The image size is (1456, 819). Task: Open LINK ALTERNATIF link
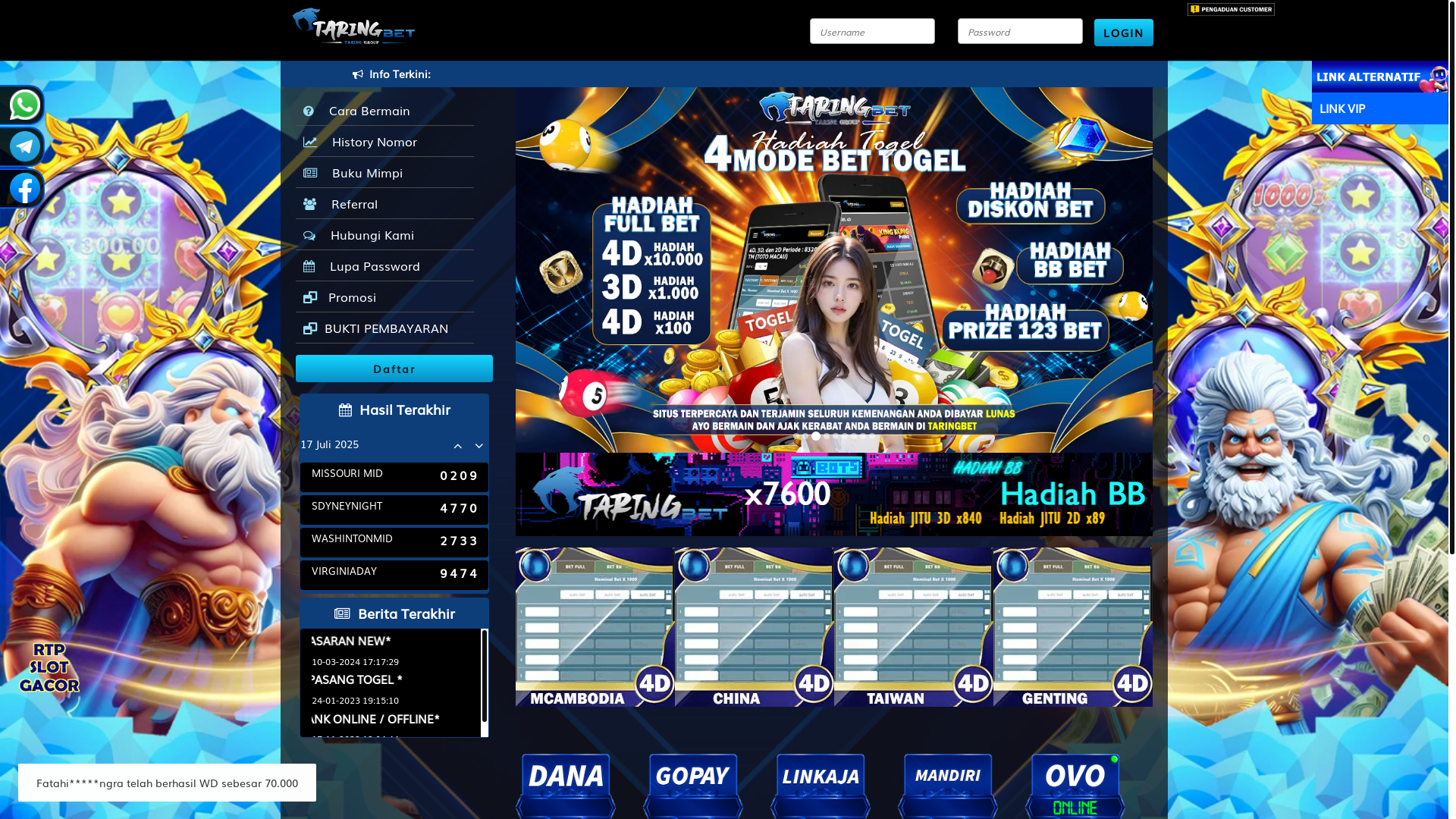click(x=1379, y=77)
